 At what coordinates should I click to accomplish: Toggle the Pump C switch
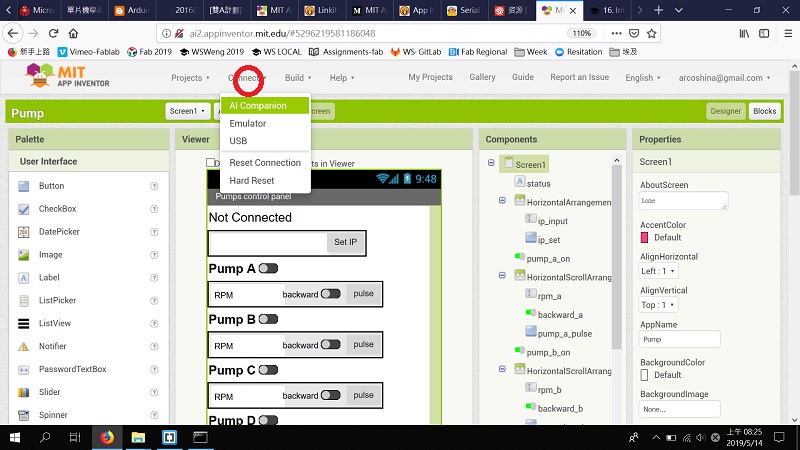[x=268, y=370]
